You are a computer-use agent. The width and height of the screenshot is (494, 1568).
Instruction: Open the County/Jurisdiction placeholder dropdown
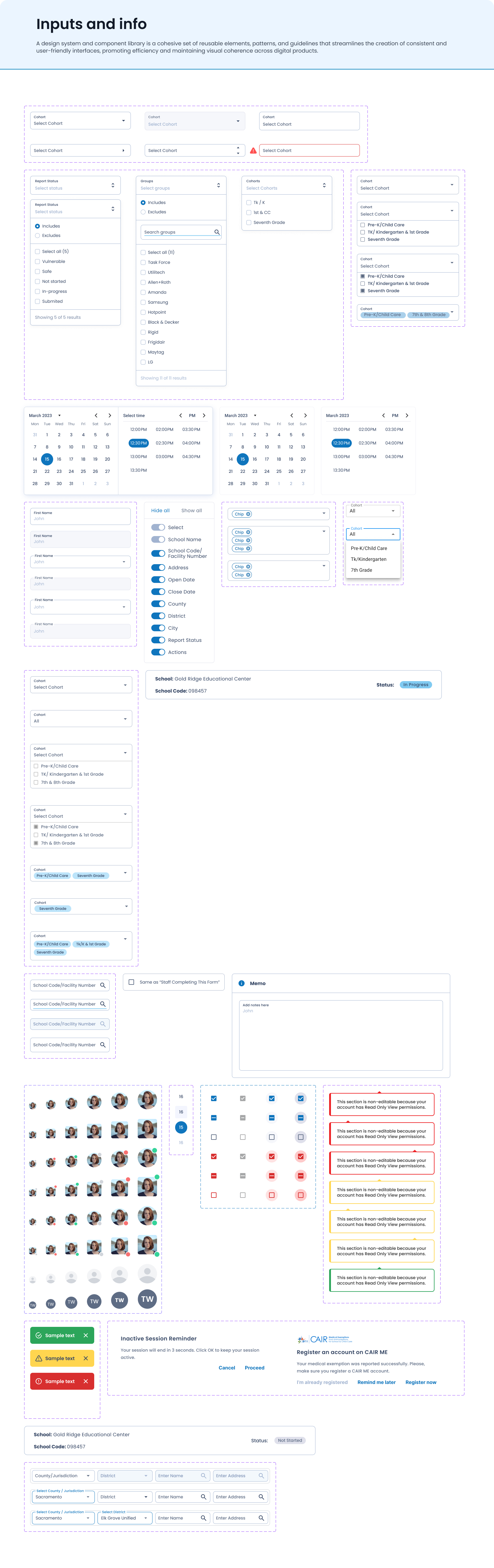63,1476
